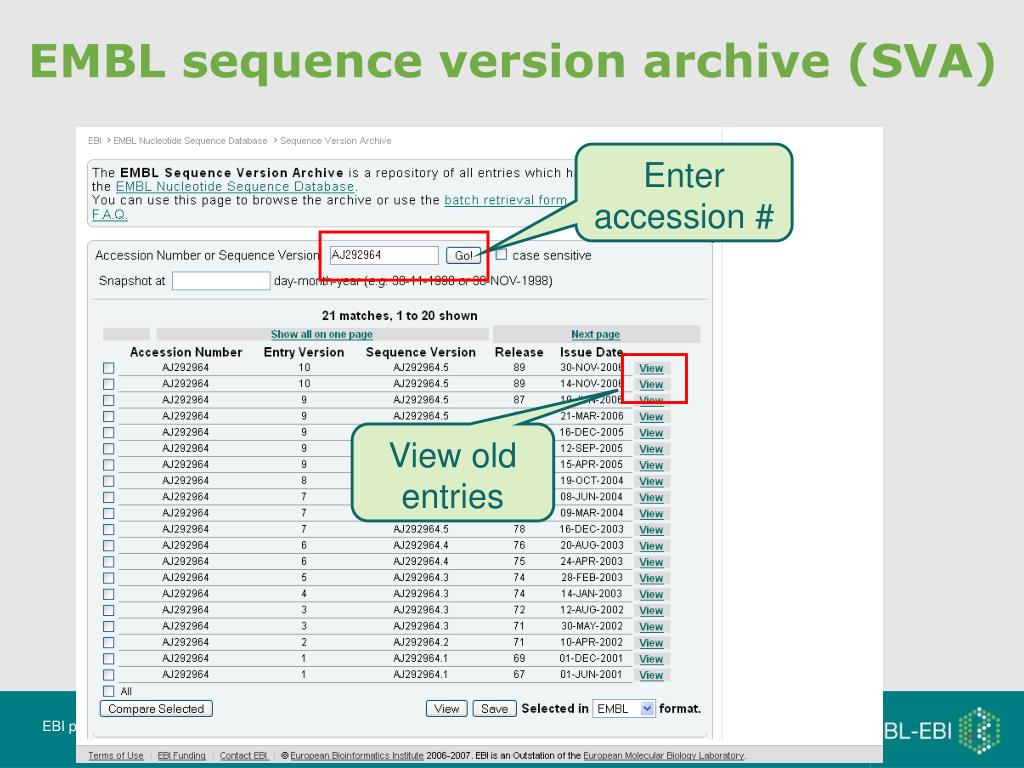View entry issued 14-NOV-2006
The width and height of the screenshot is (1024, 768).
point(651,385)
